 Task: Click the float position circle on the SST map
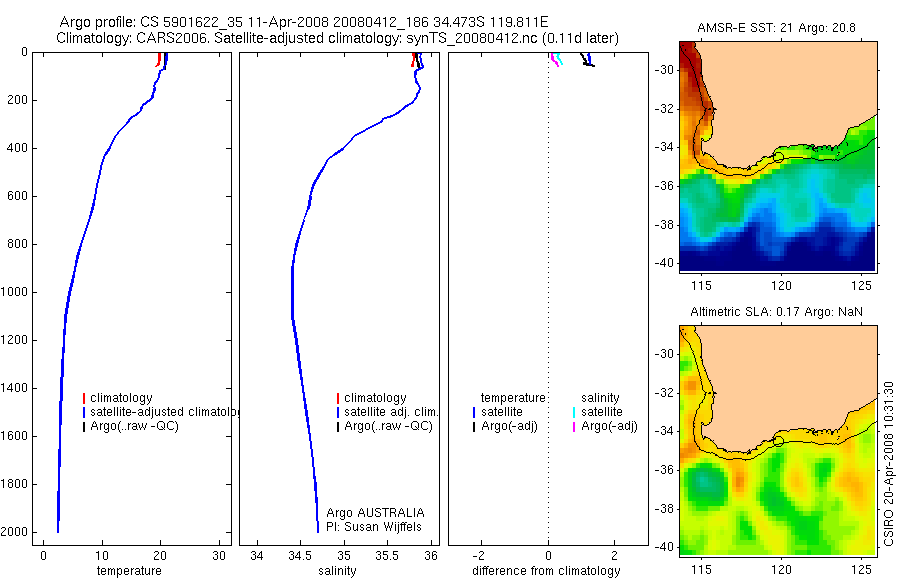click(778, 156)
